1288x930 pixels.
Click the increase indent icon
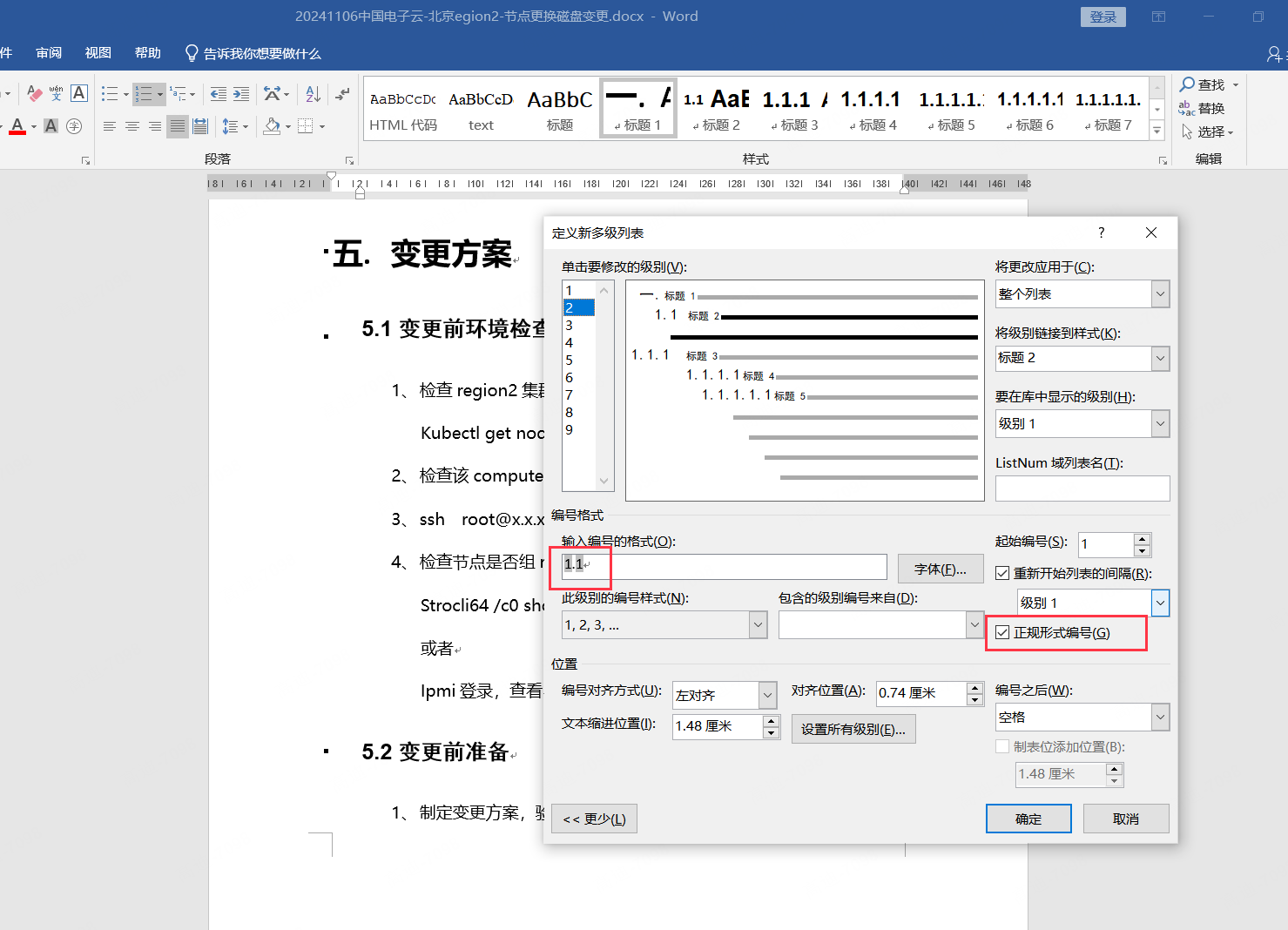(x=241, y=93)
